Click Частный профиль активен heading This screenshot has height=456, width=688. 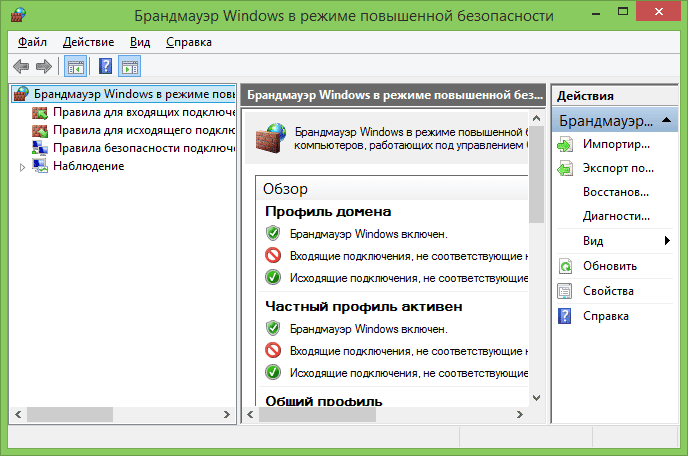click(364, 306)
